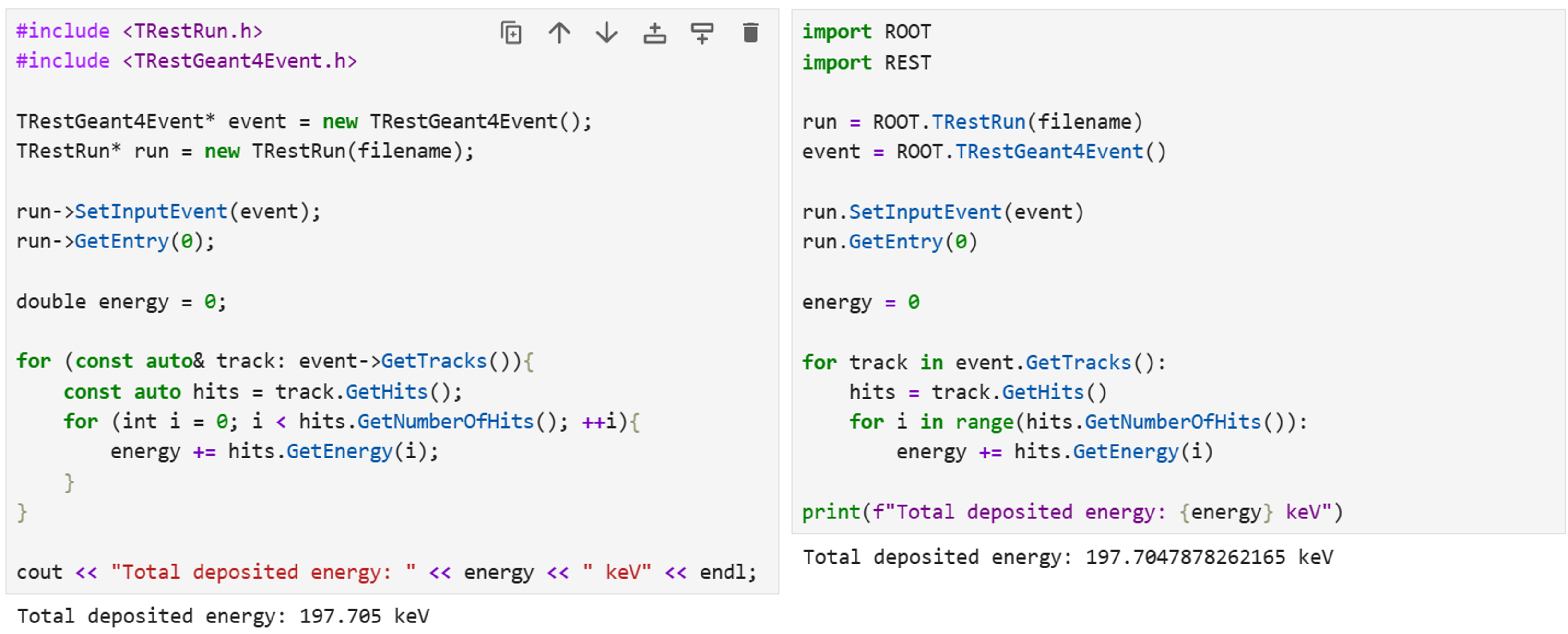The width and height of the screenshot is (1568, 634).
Task: Click 'import REST' in the Python cell
Action: tap(866, 62)
